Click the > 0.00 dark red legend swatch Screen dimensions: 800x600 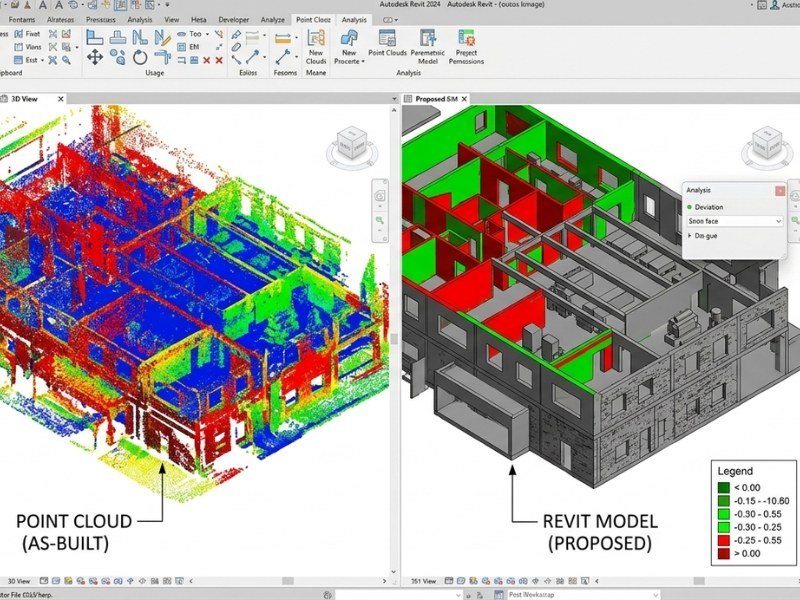pyautogui.click(x=723, y=554)
